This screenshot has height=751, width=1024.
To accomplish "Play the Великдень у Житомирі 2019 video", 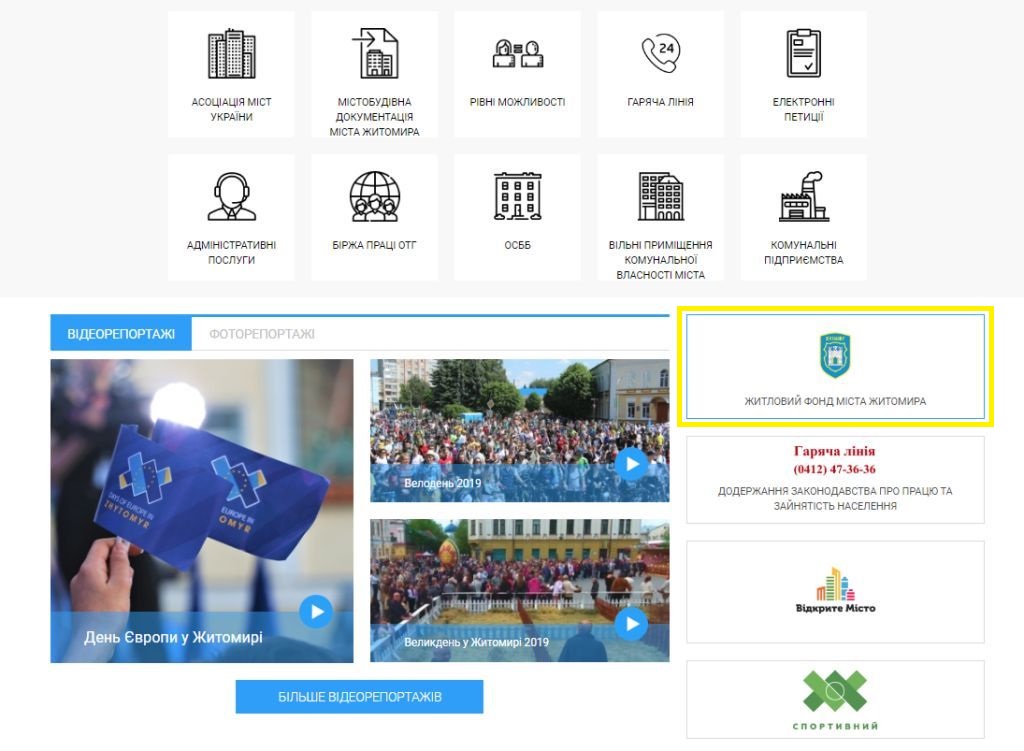I will [x=631, y=624].
